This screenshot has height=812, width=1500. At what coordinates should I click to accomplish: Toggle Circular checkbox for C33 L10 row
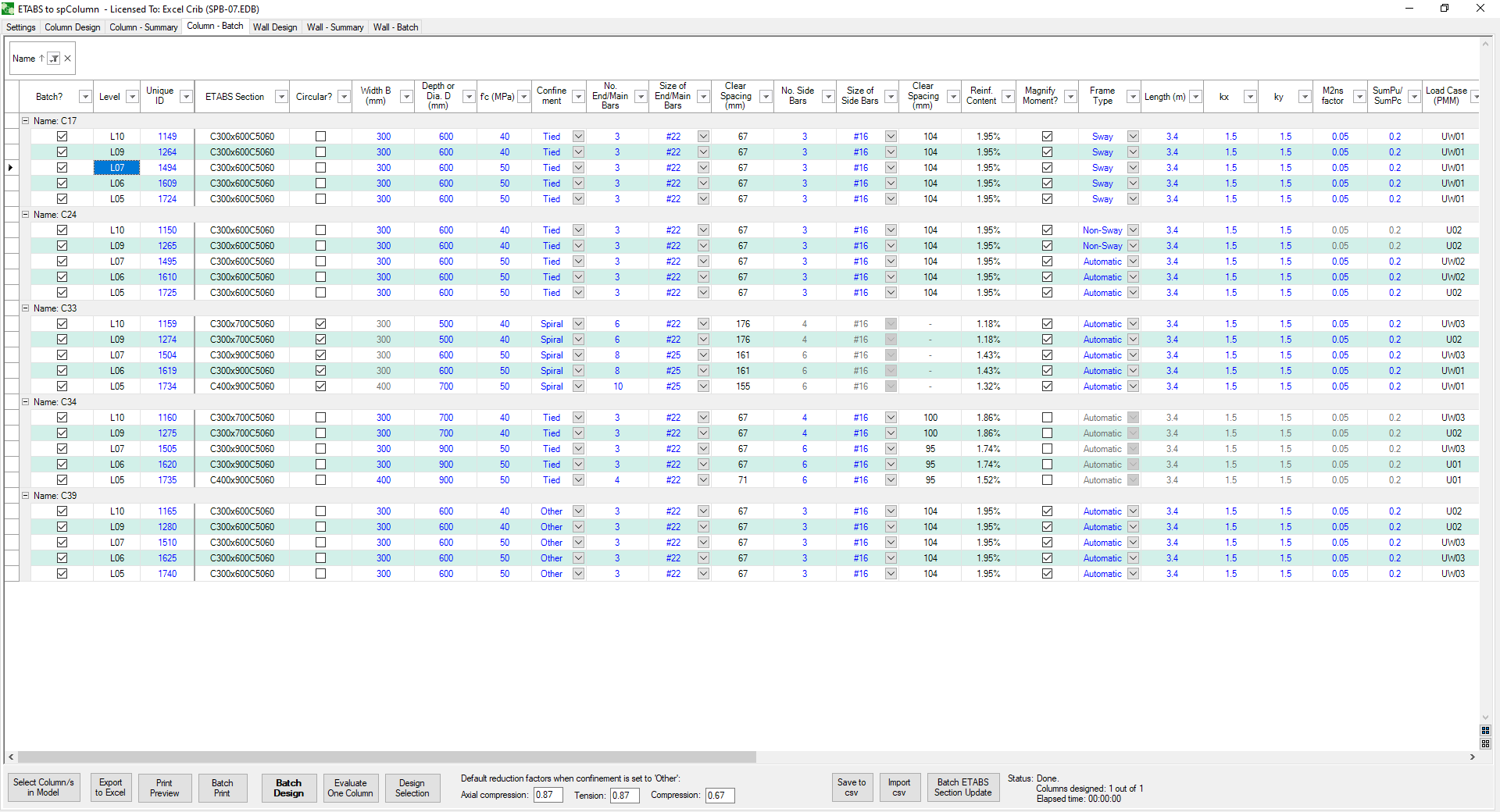pyautogui.click(x=320, y=324)
